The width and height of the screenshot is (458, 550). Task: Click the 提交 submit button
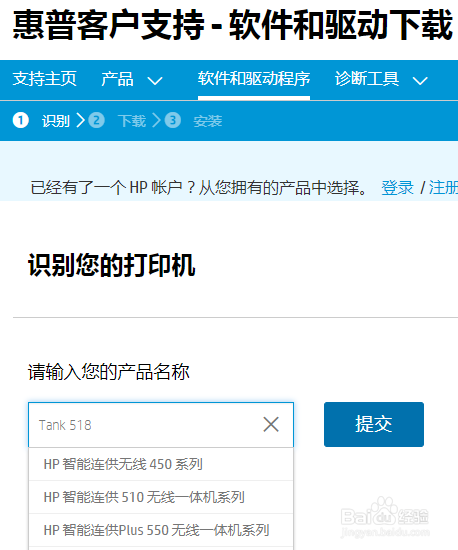tap(374, 424)
